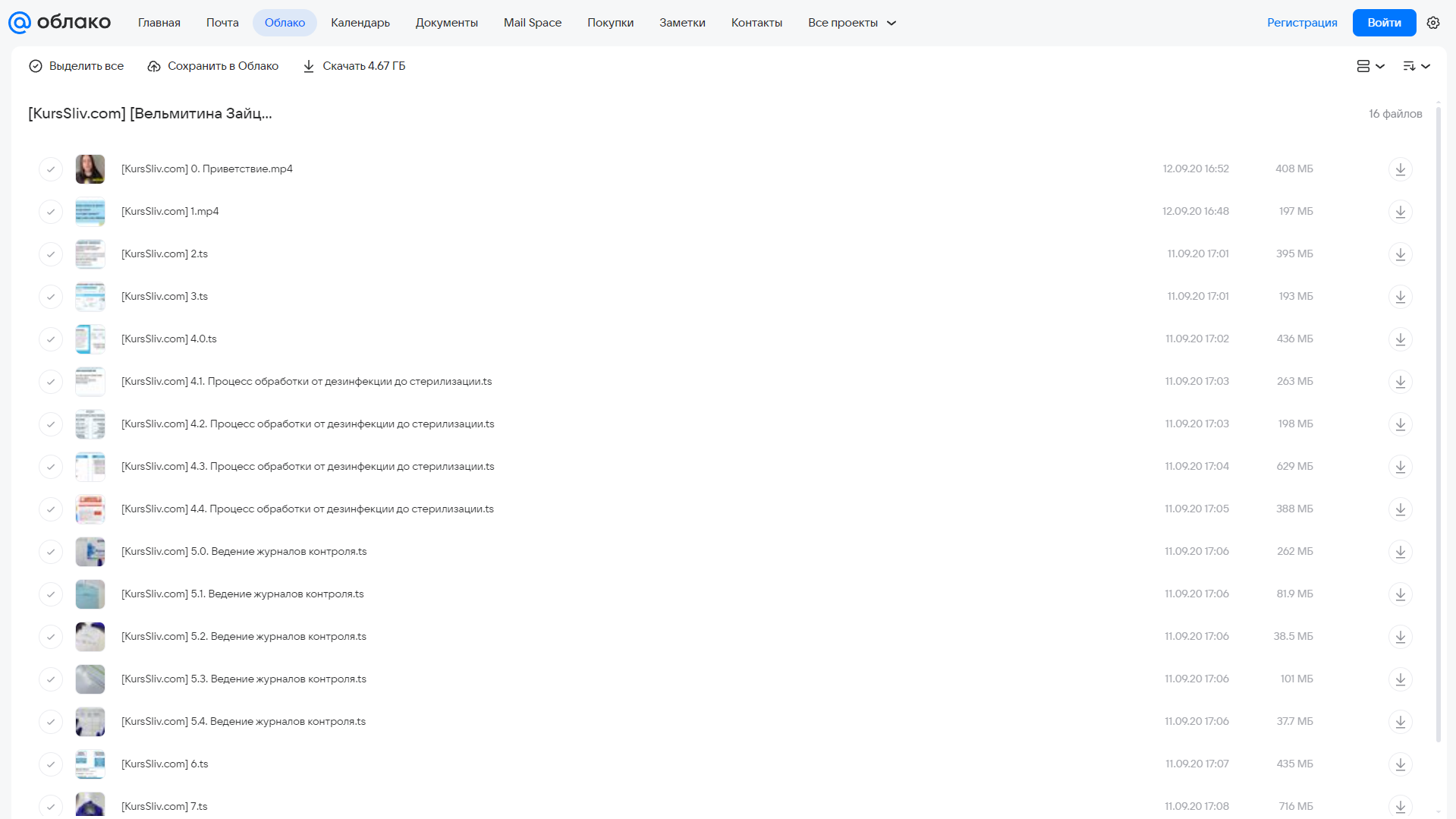This screenshot has height=819, width=1456.
Task: Download the 2.ts file
Action: [1400, 254]
